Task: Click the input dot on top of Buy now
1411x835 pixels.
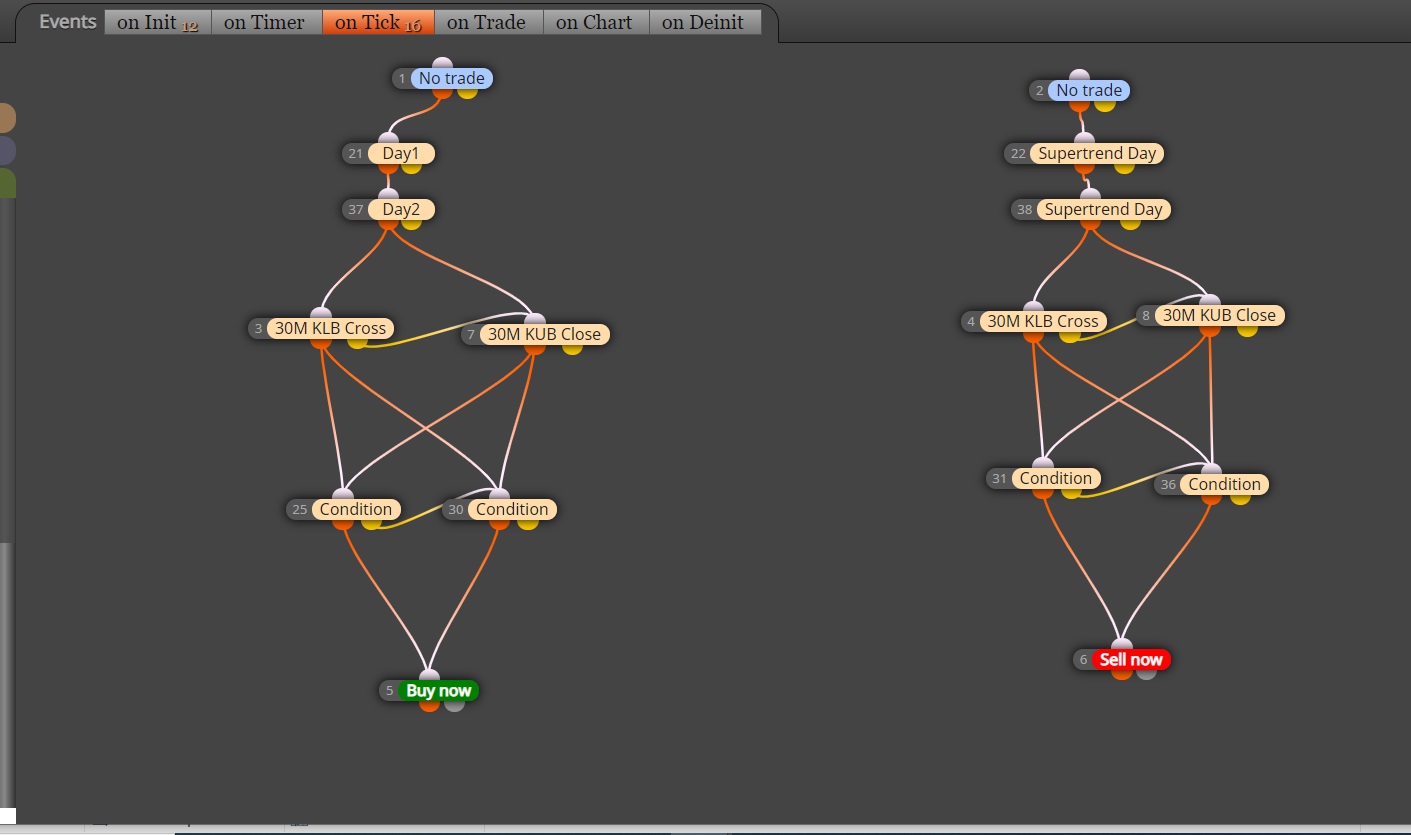Action: (x=429, y=677)
